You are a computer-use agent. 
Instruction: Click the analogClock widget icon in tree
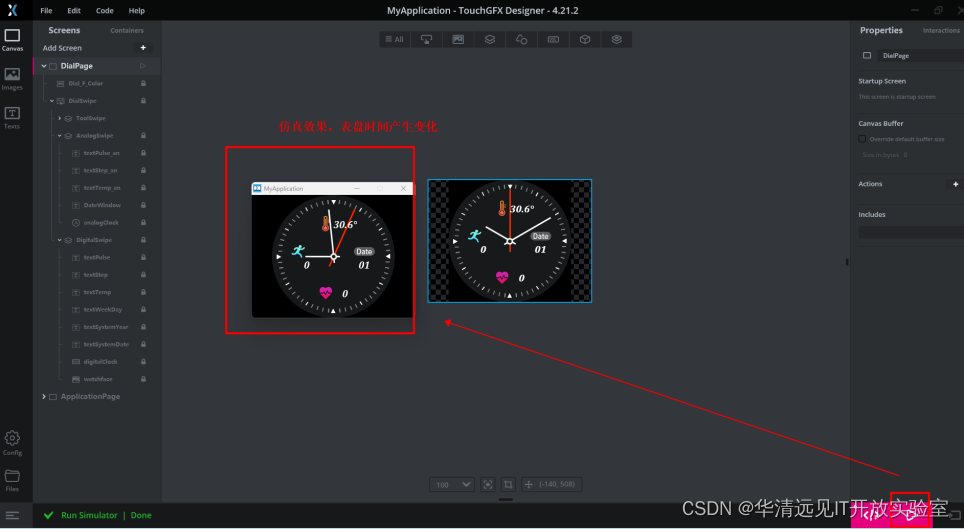tap(76, 223)
